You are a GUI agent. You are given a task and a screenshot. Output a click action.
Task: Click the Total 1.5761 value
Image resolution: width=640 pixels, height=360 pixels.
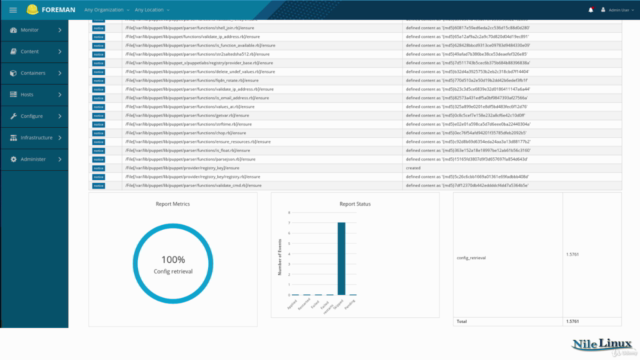point(572,322)
